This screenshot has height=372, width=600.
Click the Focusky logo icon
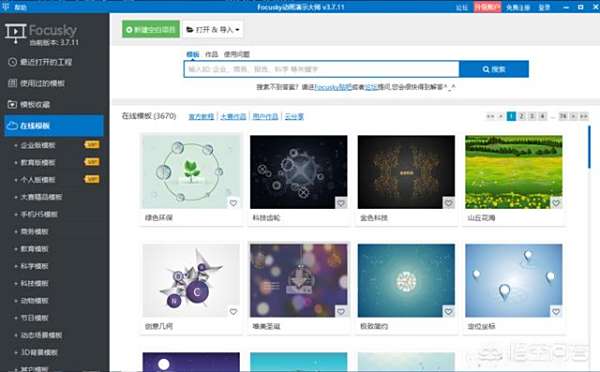point(15,33)
